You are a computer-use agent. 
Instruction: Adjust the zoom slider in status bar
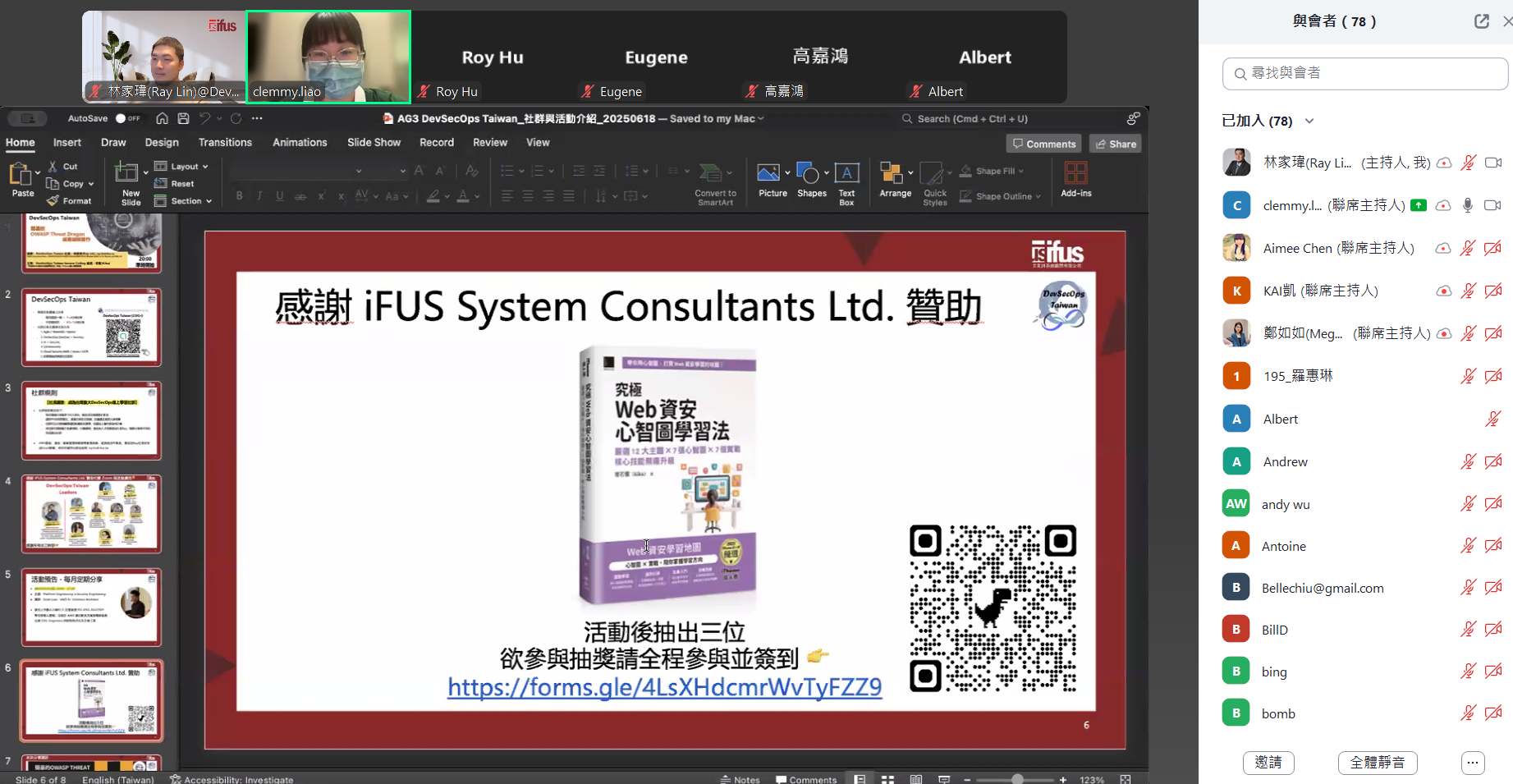[1017, 779]
